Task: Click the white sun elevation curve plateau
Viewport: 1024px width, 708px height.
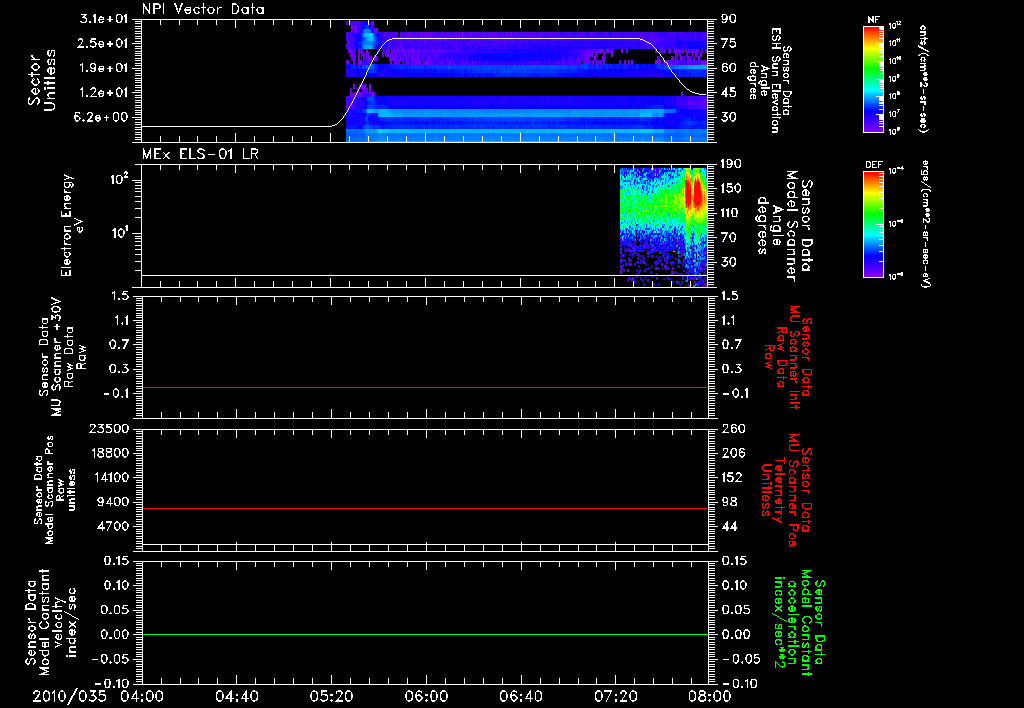Action: click(516, 39)
